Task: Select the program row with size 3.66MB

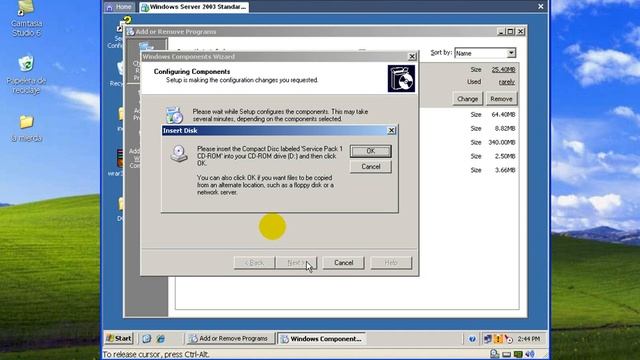Action: point(469,170)
